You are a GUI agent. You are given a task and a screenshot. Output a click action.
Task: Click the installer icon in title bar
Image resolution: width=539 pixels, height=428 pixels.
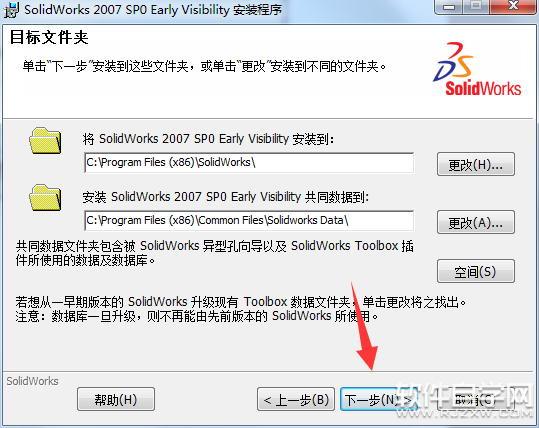click(x=10, y=10)
